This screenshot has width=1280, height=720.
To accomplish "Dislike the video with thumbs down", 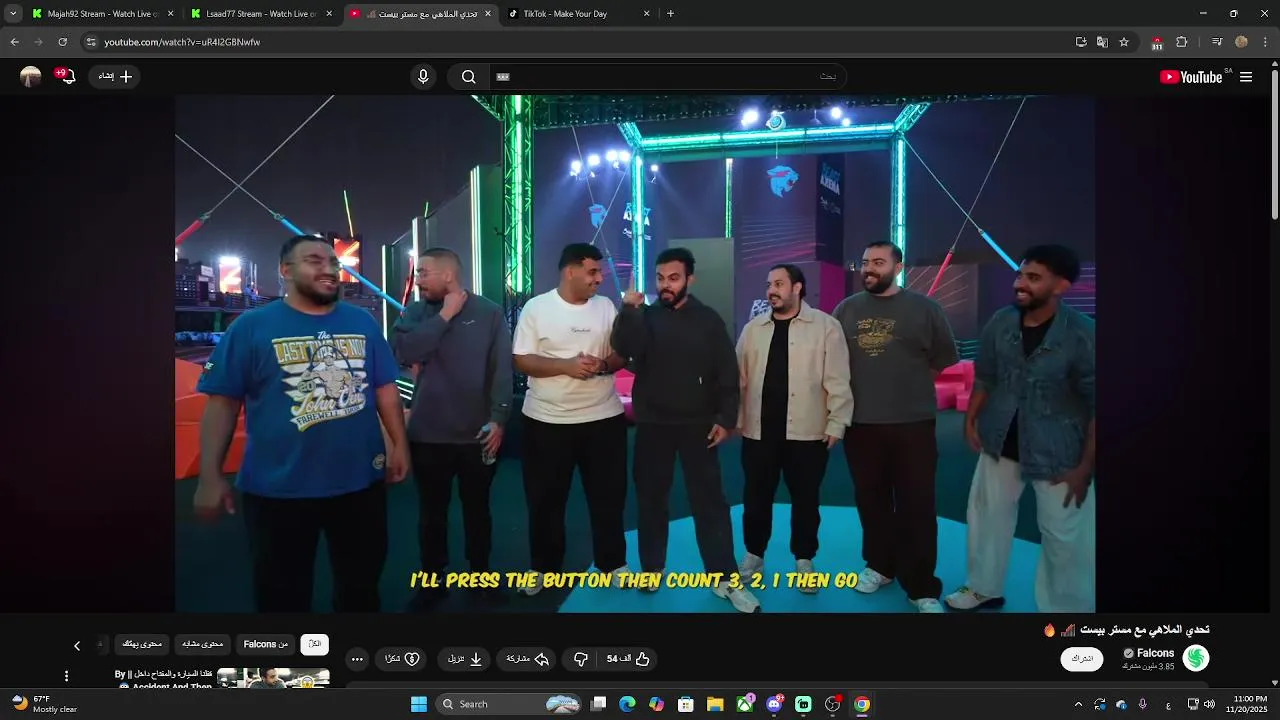I will (581, 659).
